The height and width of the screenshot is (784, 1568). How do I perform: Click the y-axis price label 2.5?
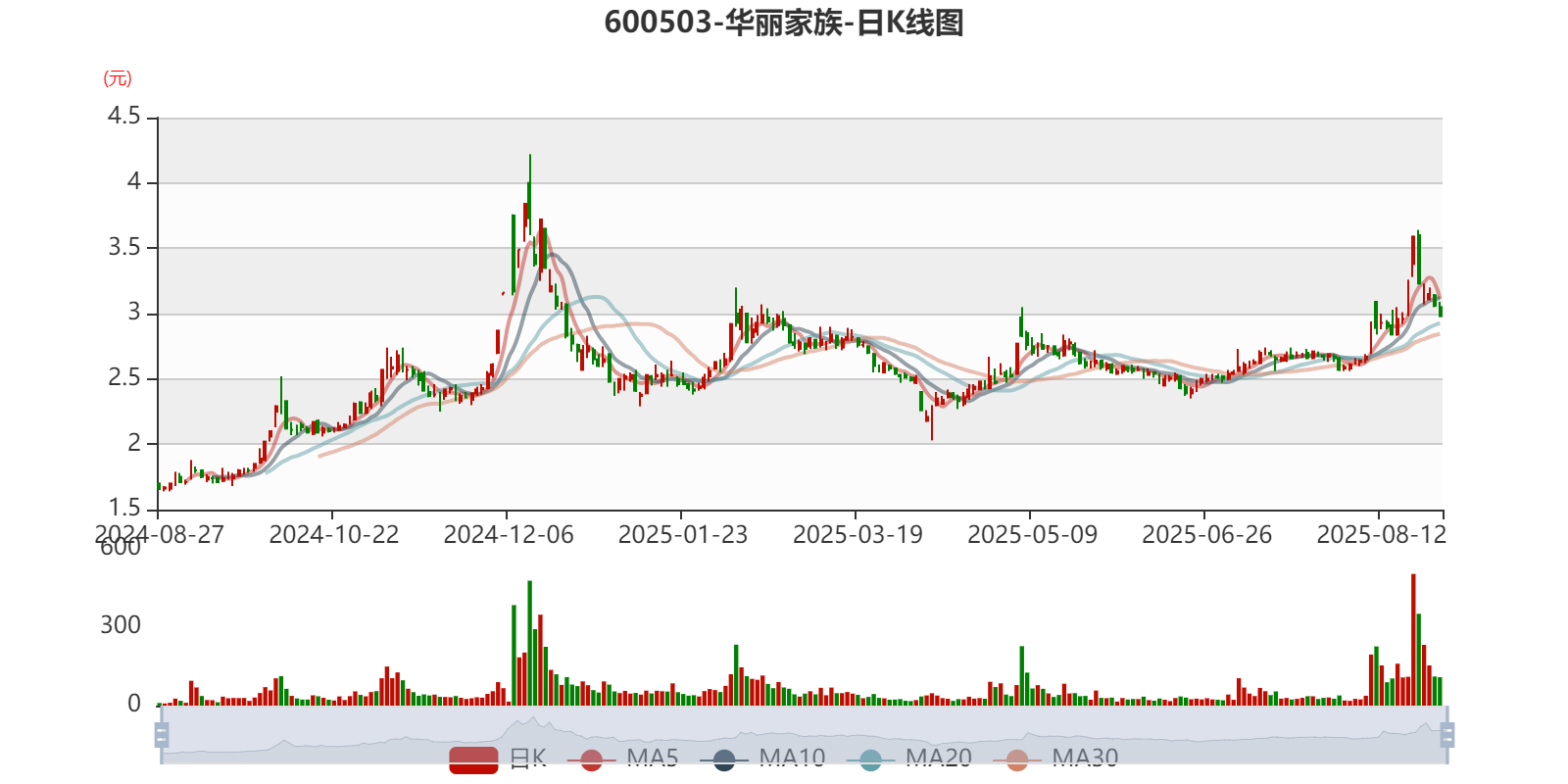pyautogui.click(x=124, y=377)
